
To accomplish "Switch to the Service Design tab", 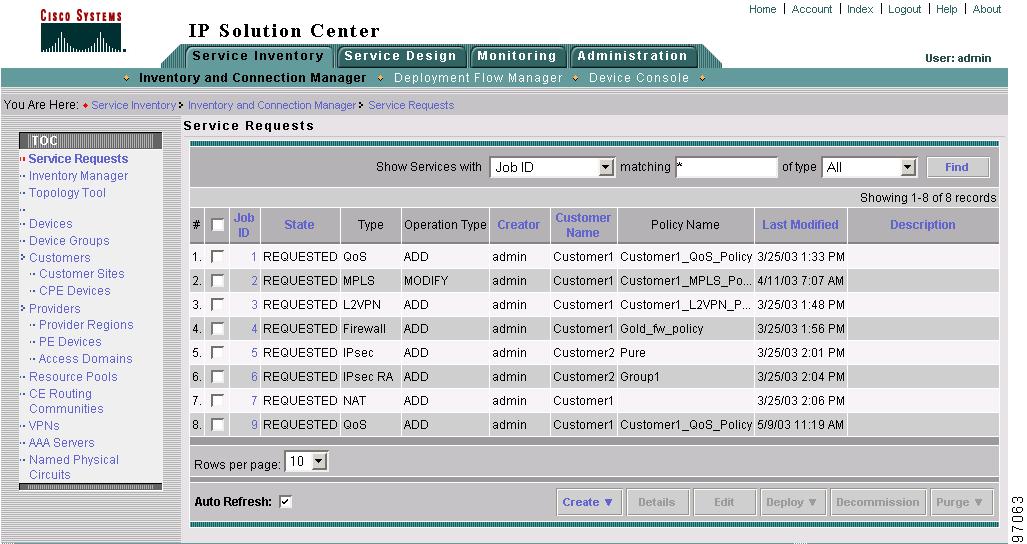I will coord(401,56).
